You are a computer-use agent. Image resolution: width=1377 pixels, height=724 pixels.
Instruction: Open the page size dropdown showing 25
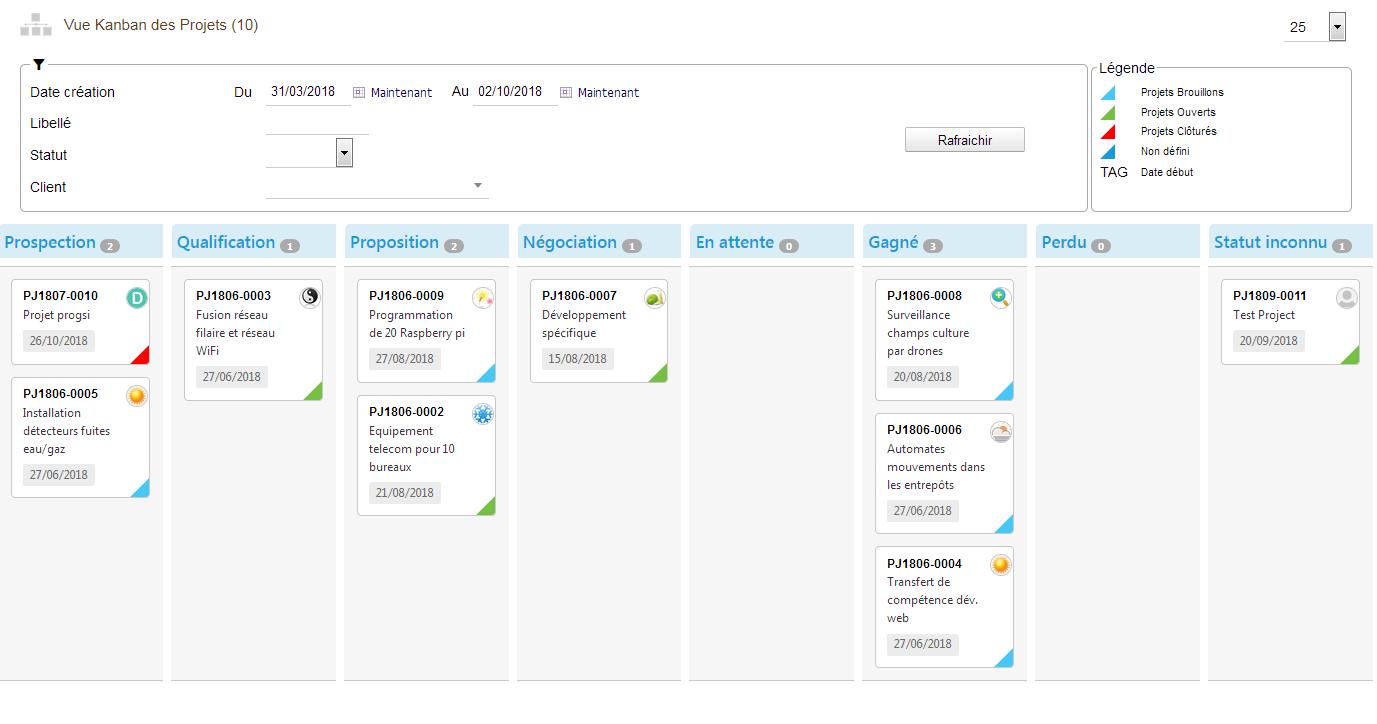click(1337, 27)
